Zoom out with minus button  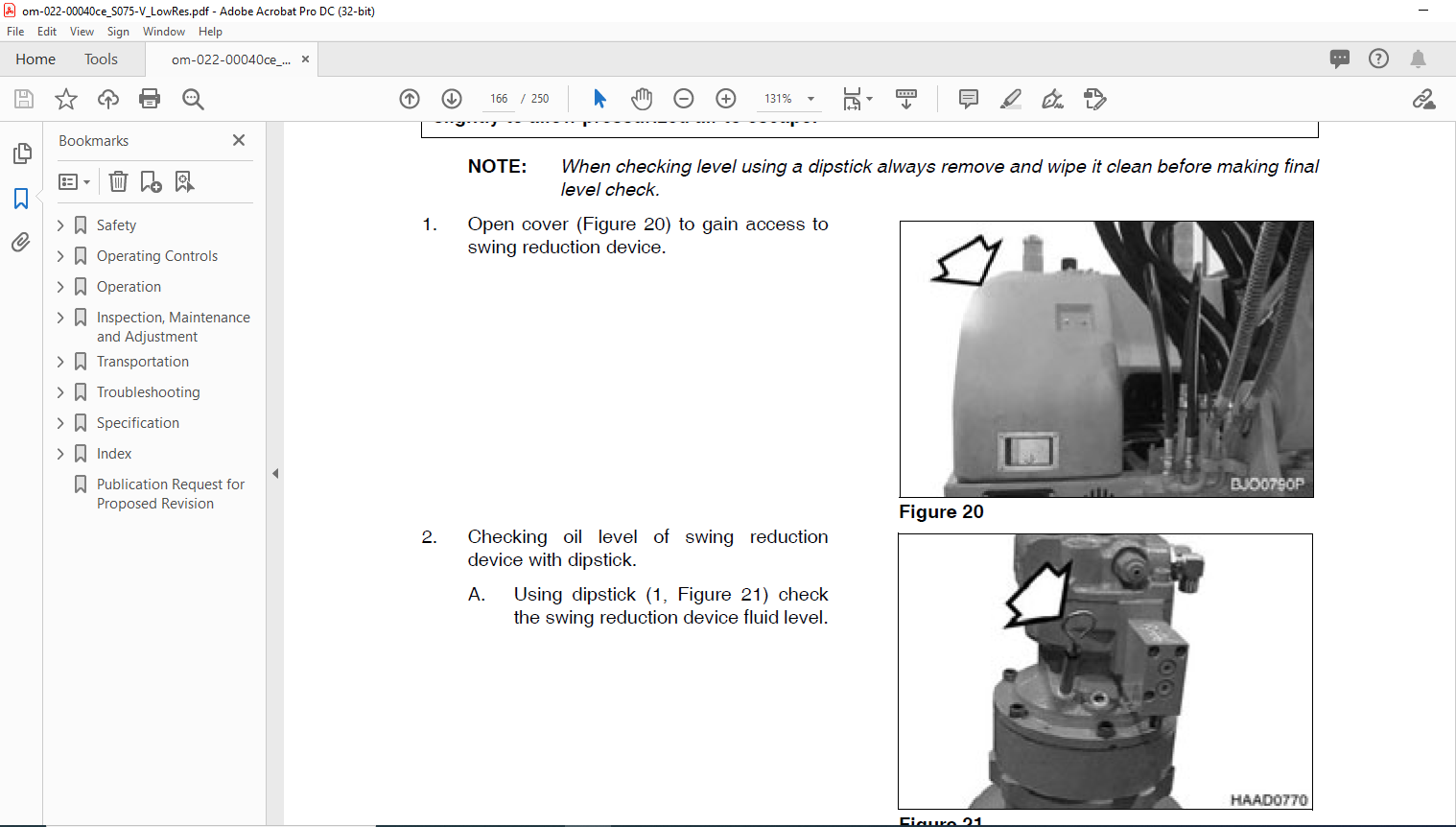[x=684, y=99]
